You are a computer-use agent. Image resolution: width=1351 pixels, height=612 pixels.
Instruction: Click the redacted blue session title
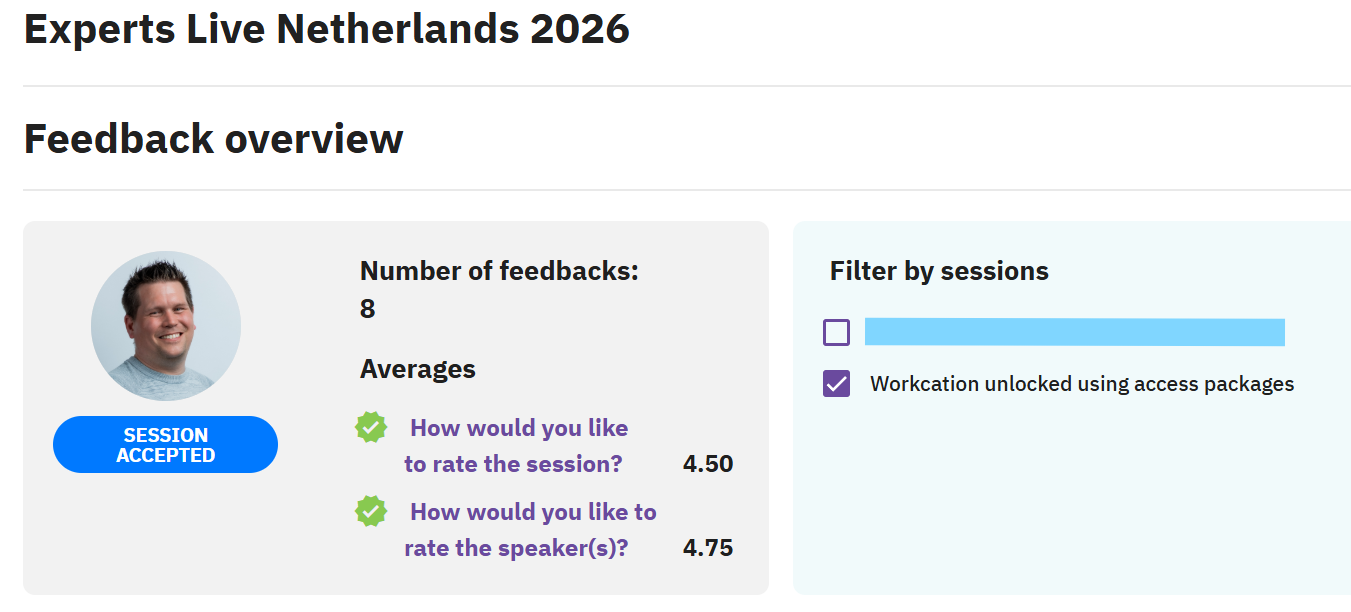tap(1075, 332)
